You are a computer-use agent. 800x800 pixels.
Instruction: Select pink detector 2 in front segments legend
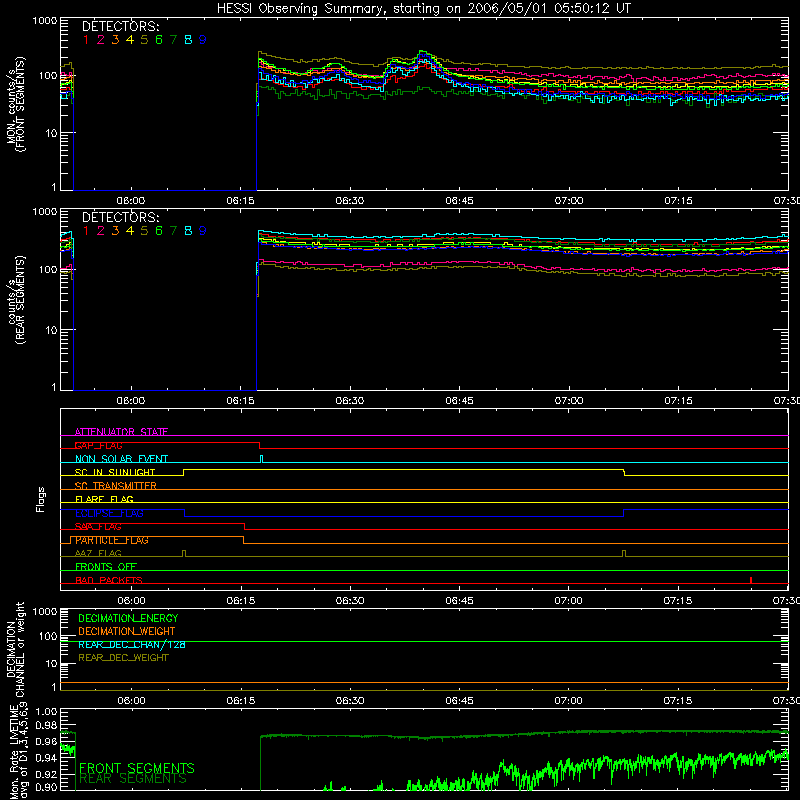(101, 40)
